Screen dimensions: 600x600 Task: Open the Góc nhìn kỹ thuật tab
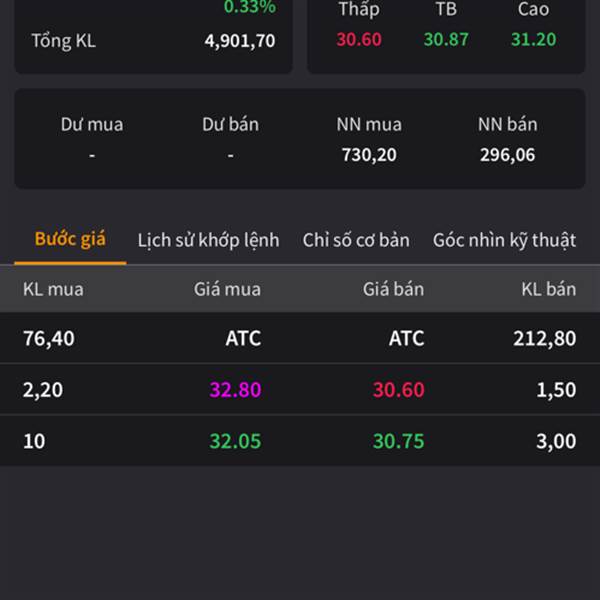coord(504,240)
